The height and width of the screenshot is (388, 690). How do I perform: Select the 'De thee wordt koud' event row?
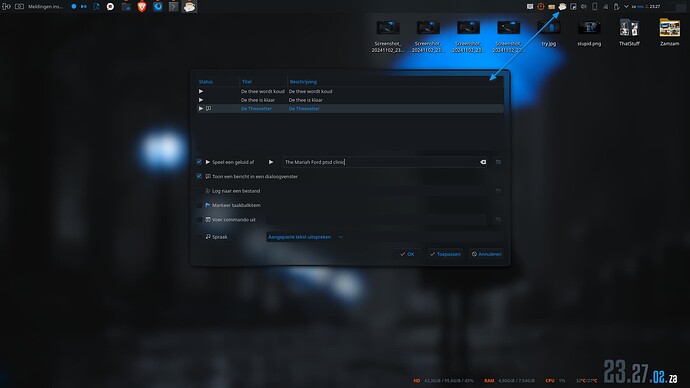point(350,92)
